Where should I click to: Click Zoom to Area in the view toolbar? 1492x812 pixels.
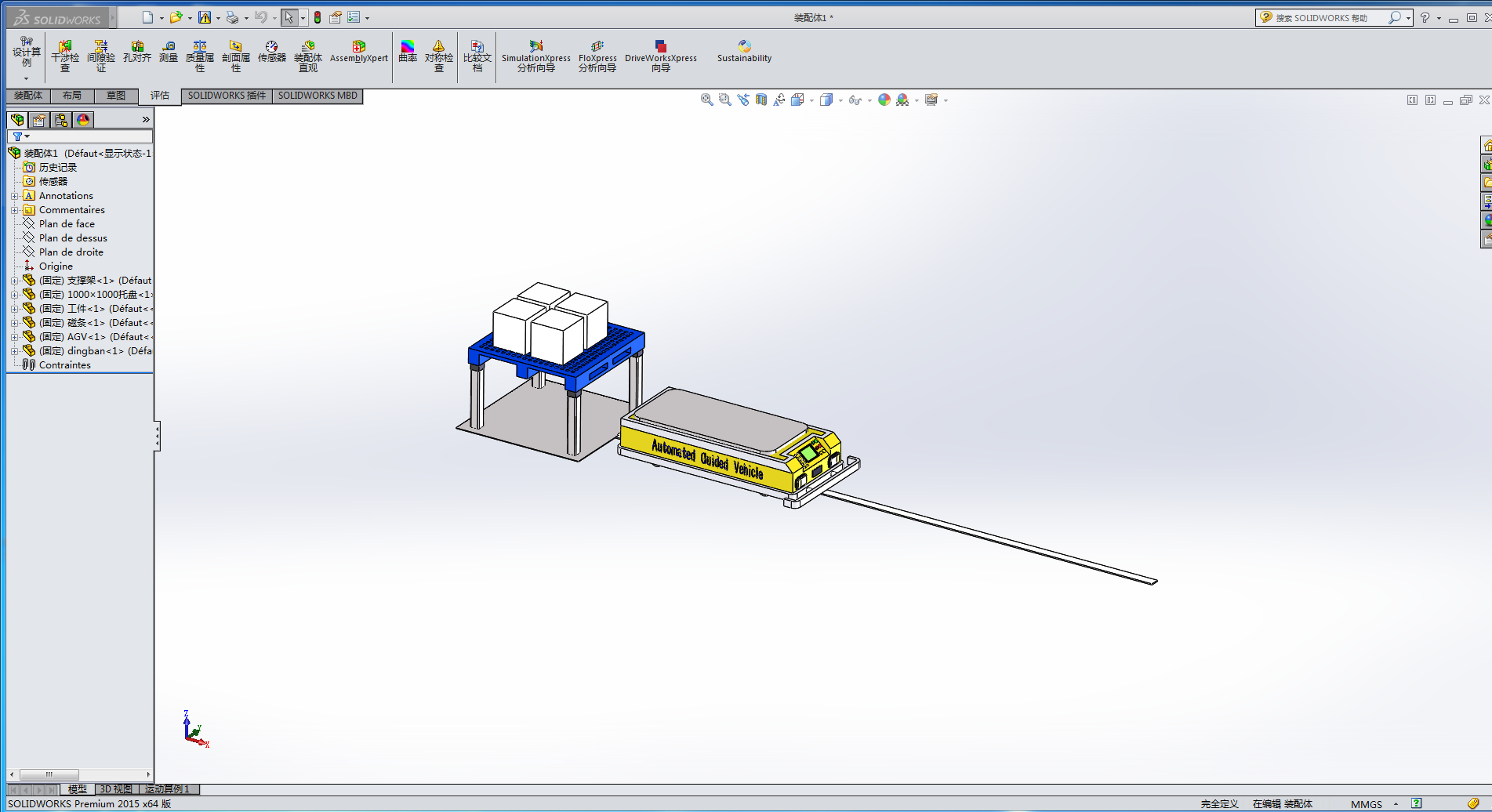[x=724, y=100]
